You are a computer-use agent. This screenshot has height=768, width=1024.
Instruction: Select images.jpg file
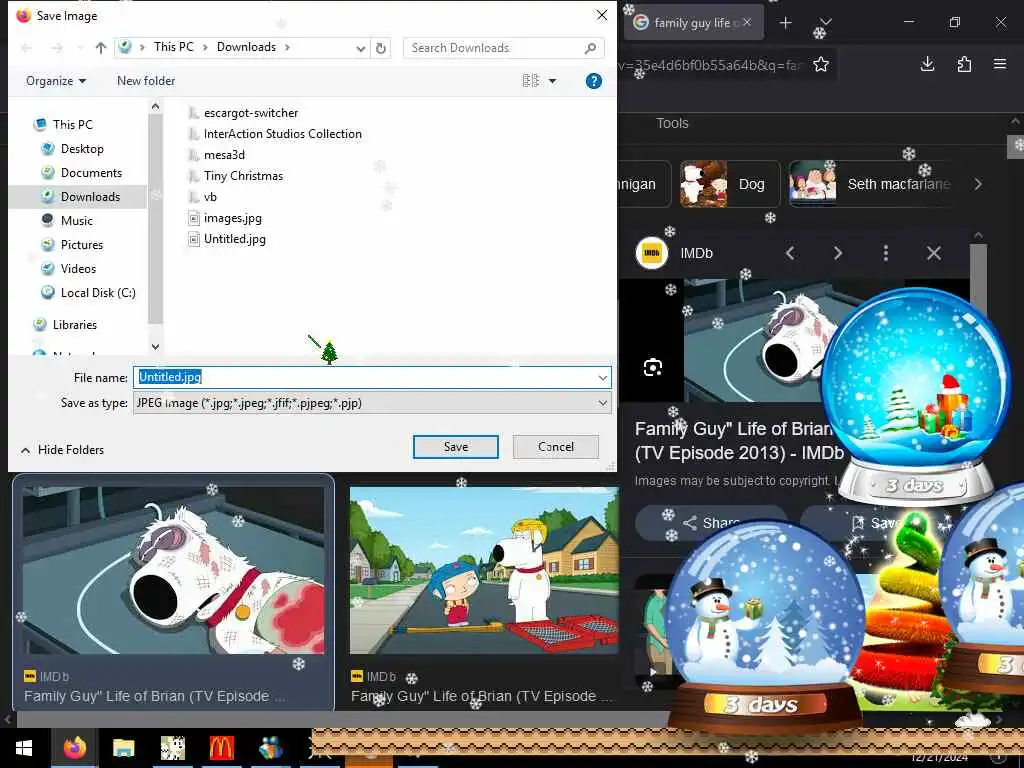(232, 218)
